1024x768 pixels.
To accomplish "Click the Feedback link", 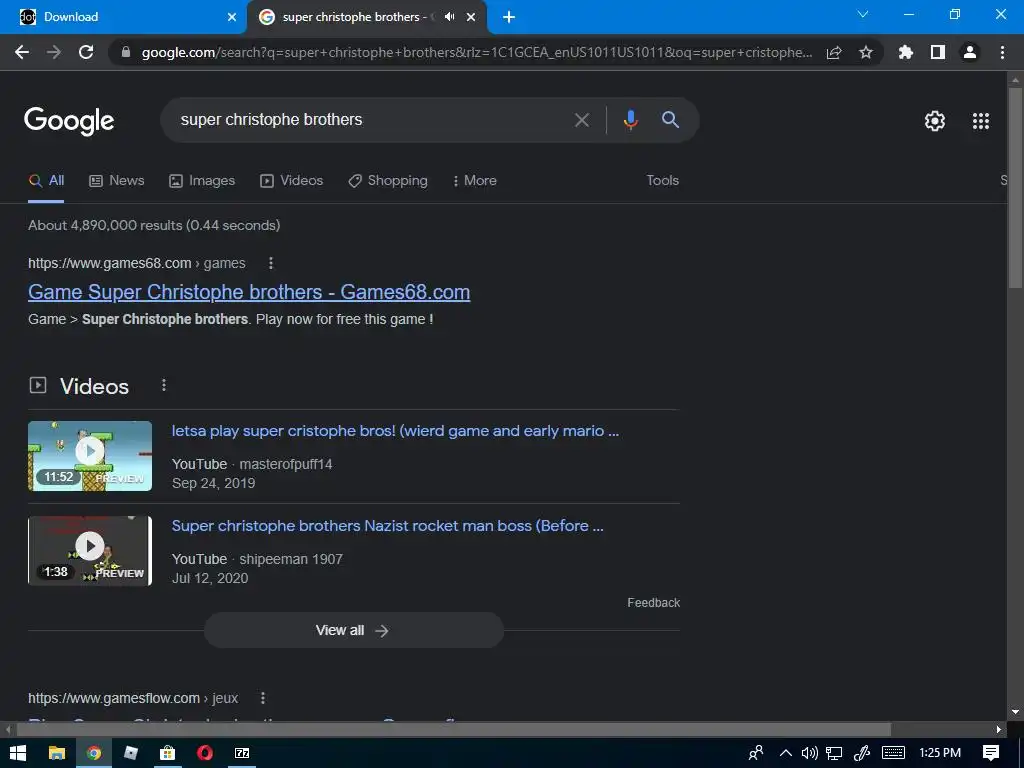I will [653, 603].
